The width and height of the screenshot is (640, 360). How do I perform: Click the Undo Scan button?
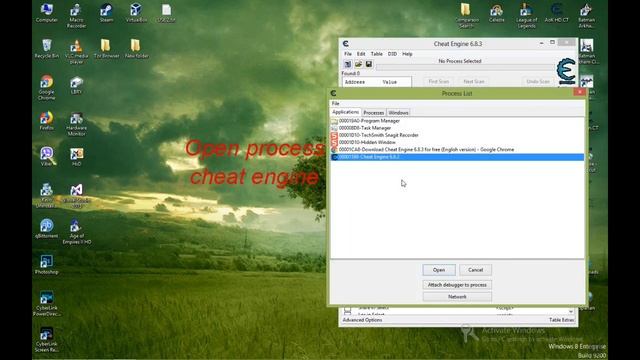(x=538, y=82)
